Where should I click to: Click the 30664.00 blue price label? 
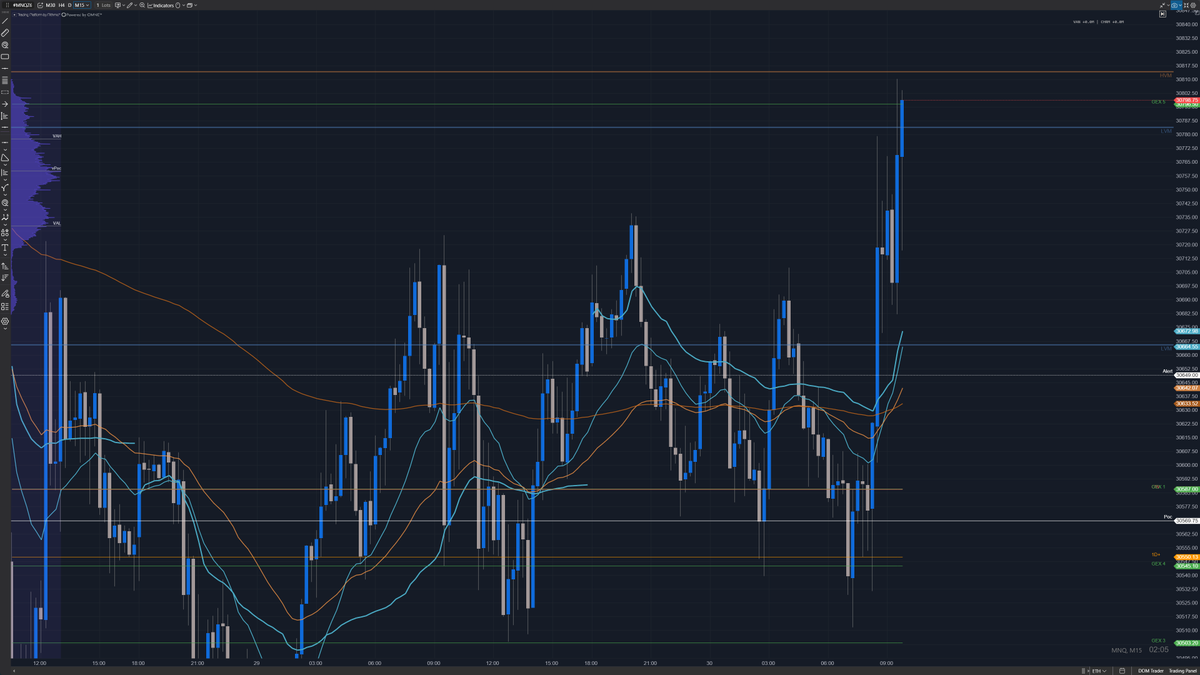point(1187,346)
